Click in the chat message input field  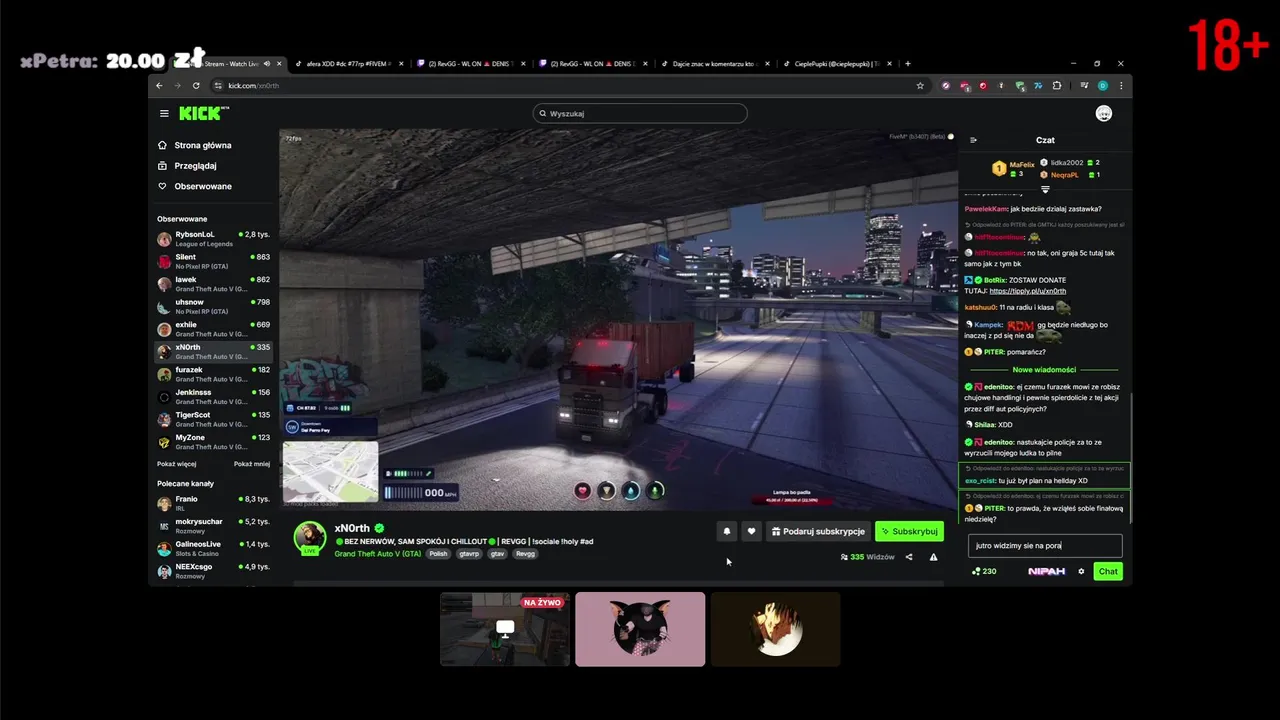coord(1045,546)
